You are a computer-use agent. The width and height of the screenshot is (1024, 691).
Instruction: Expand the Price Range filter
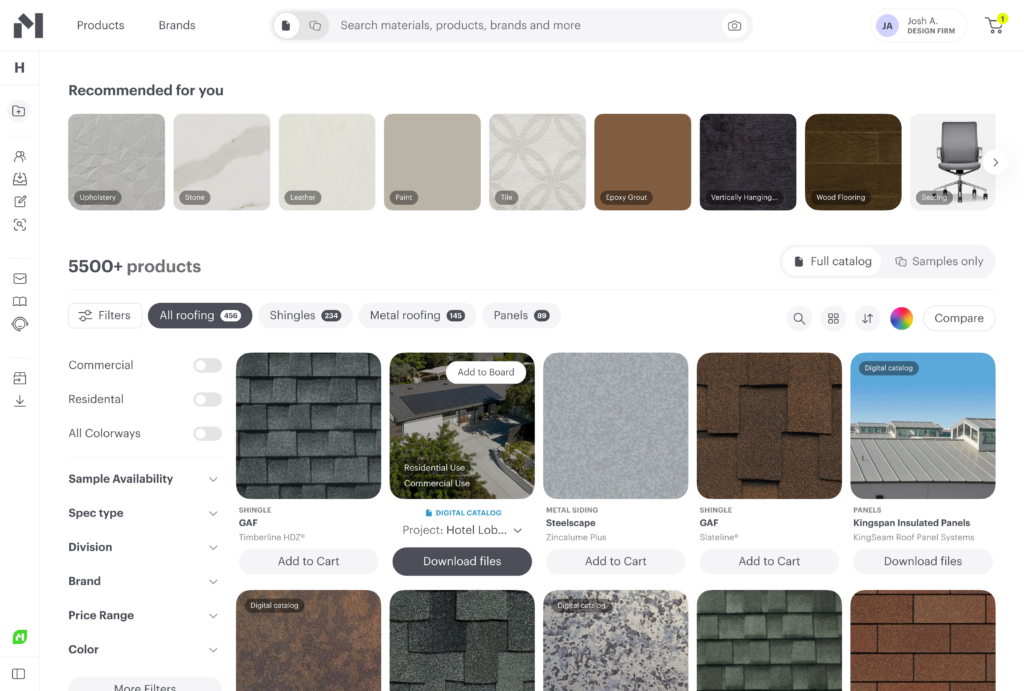click(x=144, y=615)
